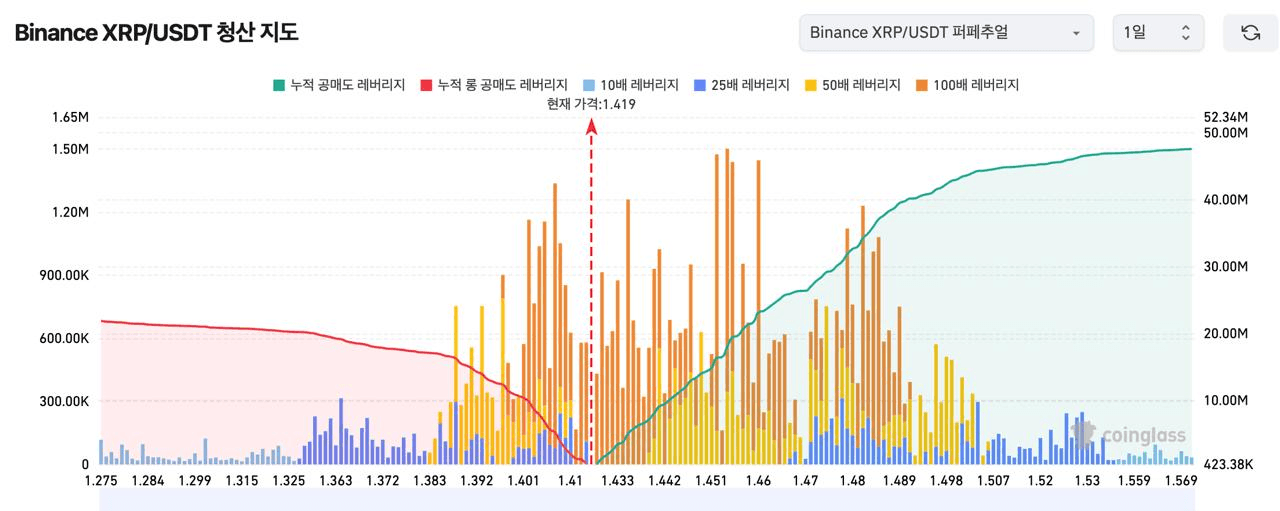Click the 423.38K right axis label
Image resolution: width=1280 pixels, height=511 pixels.
pos(1228,464)
